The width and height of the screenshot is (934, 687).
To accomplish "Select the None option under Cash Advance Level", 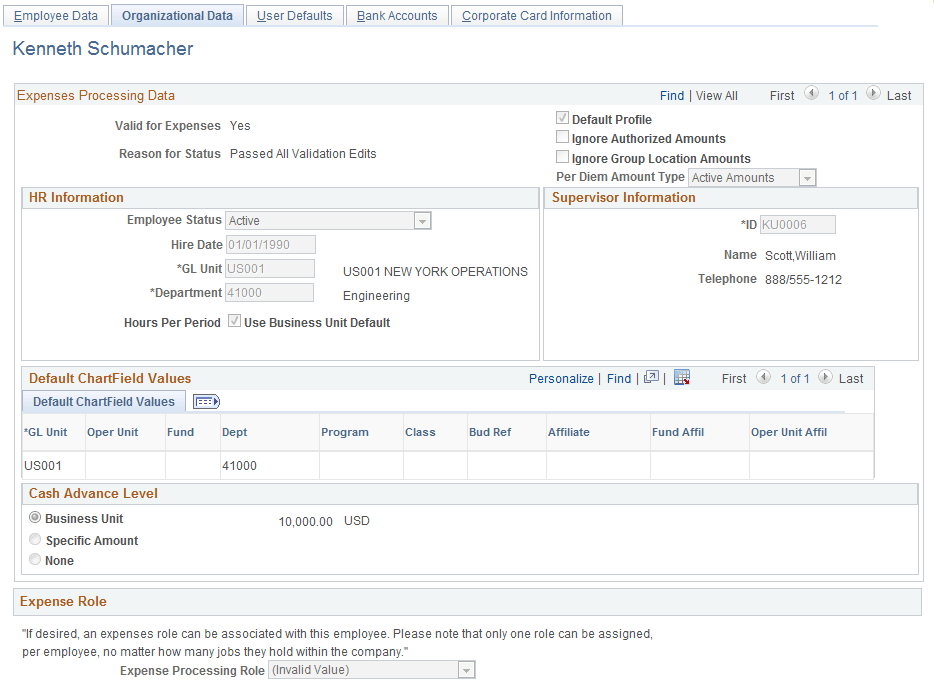I will pyautogui.click(x=35, y=560).
